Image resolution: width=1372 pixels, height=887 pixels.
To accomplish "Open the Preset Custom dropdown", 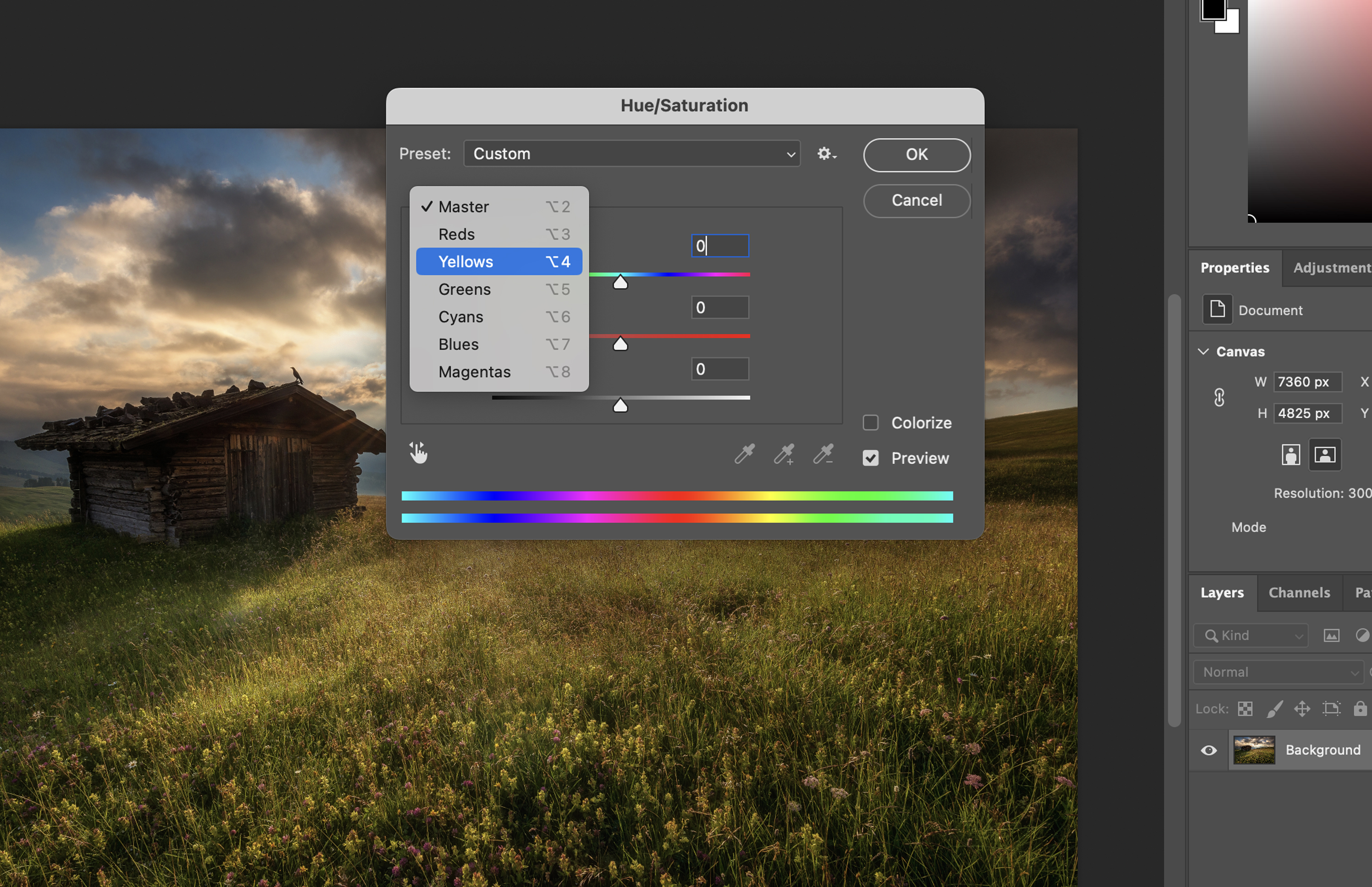I will pos(631,154).
